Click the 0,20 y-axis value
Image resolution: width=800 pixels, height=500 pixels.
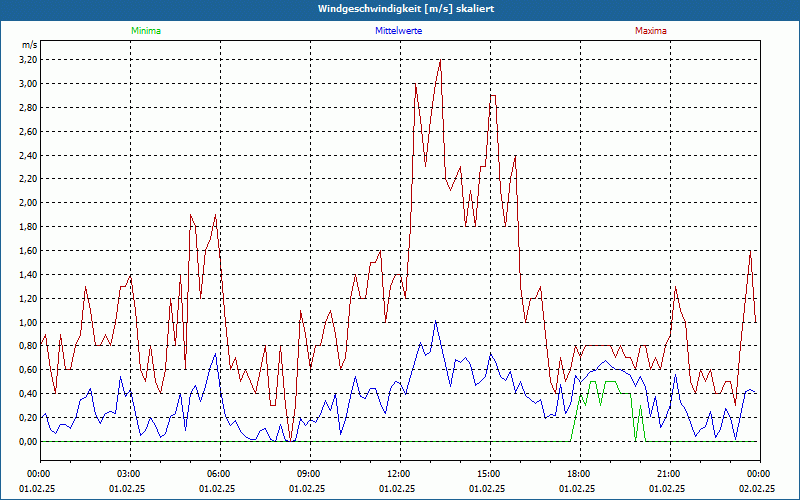click(28, 418)
